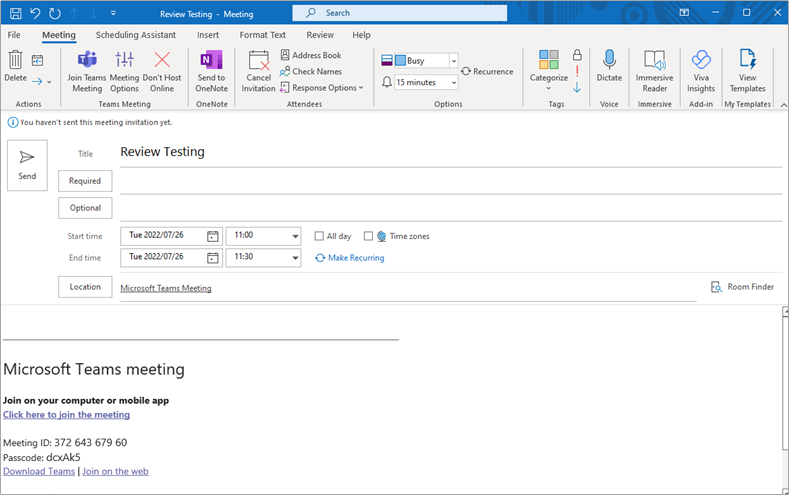Set High Importance red exclamation

[577, 71]
